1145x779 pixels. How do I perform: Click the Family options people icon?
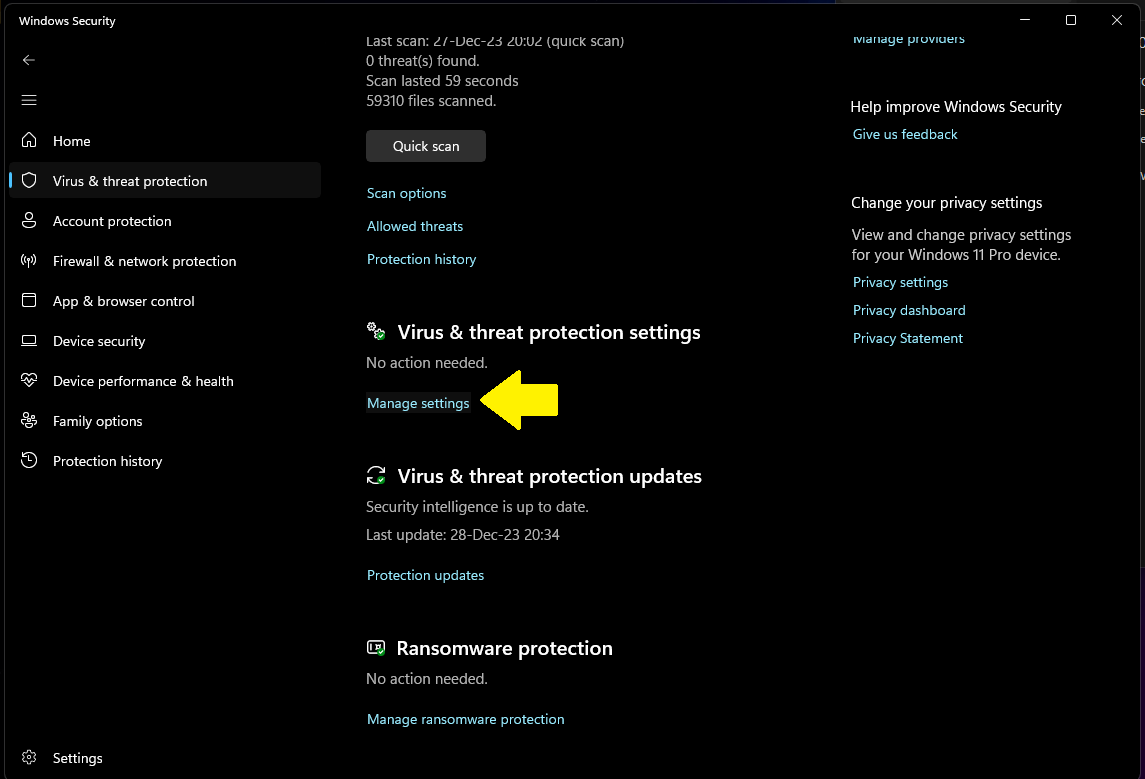coord(30,421)
